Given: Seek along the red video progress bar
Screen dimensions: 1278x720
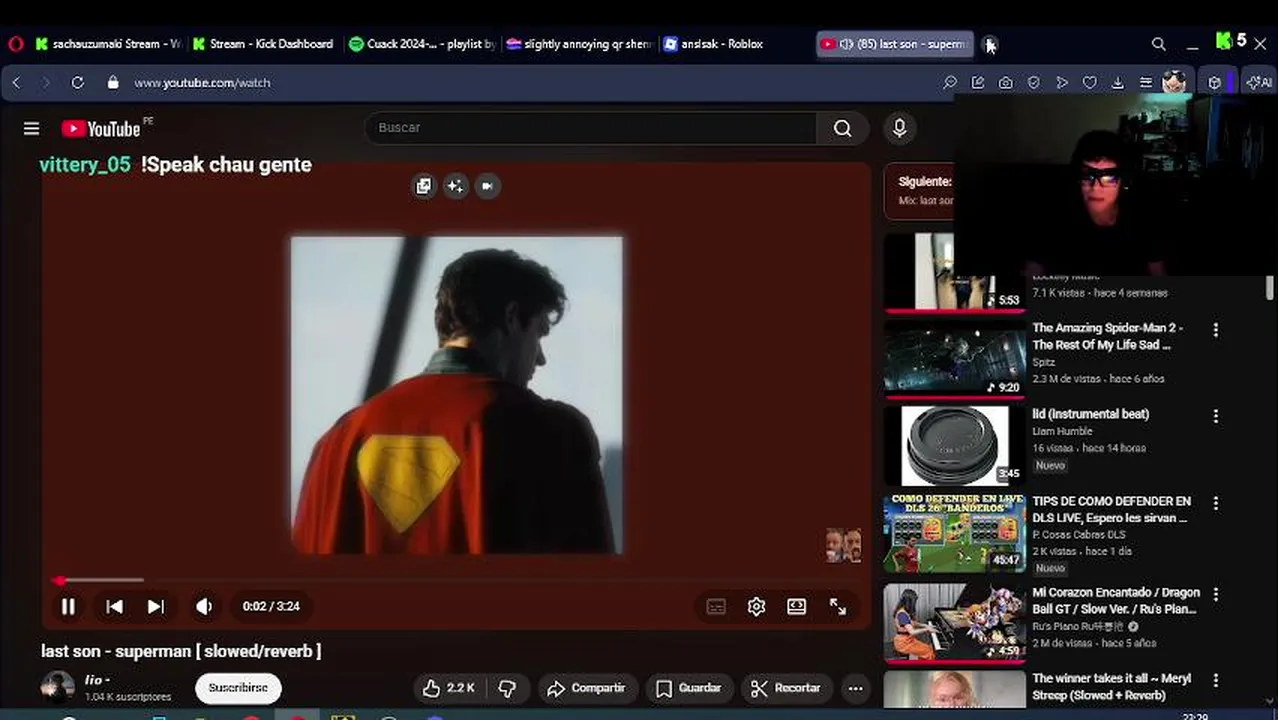Looking at the screenshot, I should [x=456, y=580].
